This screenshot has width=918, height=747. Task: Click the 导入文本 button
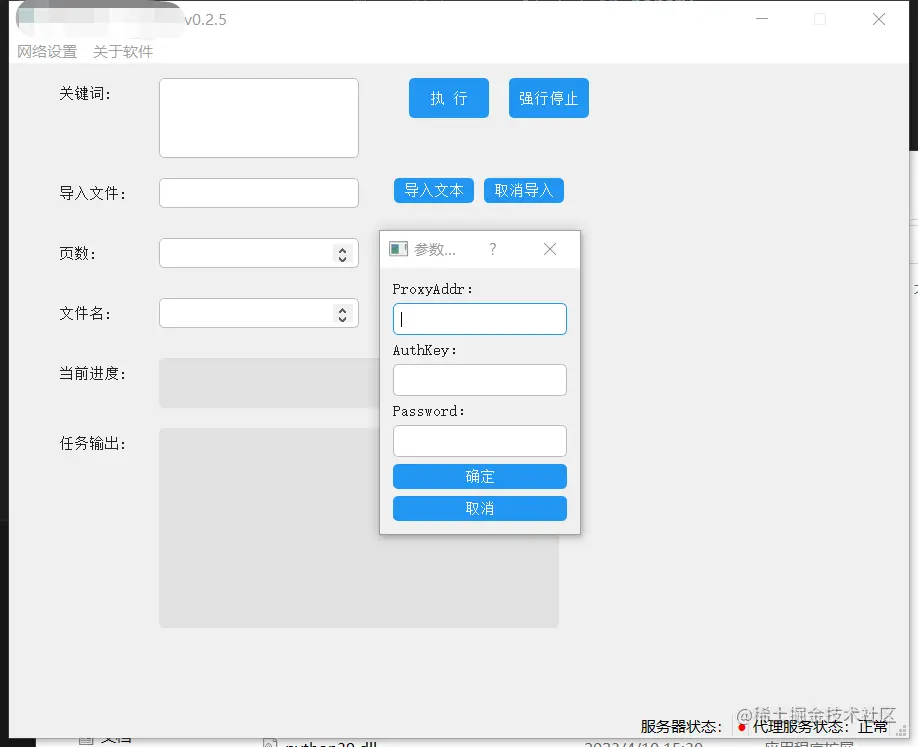pos(434,190)
